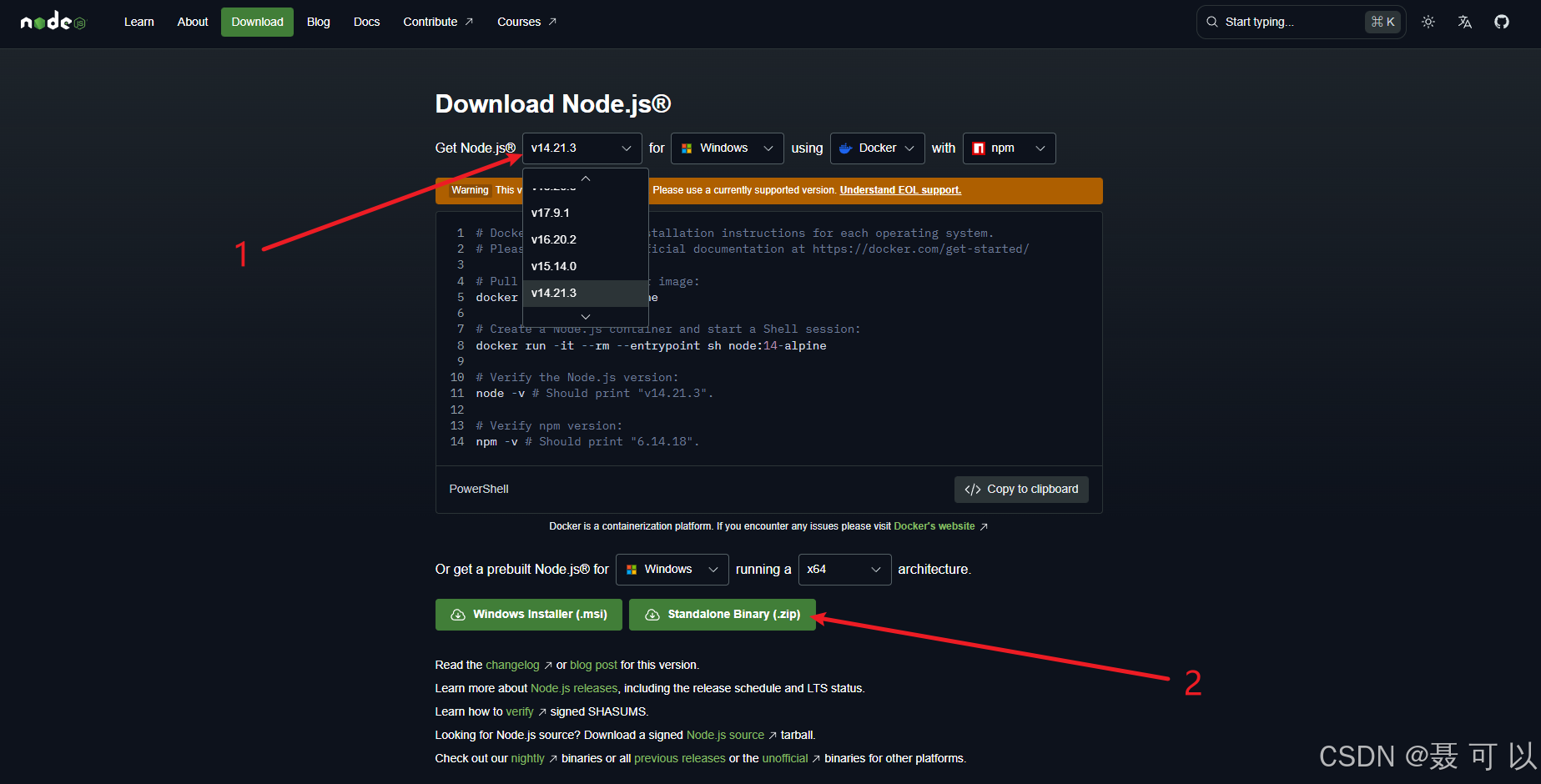Open the blog post link

[593, 666]
